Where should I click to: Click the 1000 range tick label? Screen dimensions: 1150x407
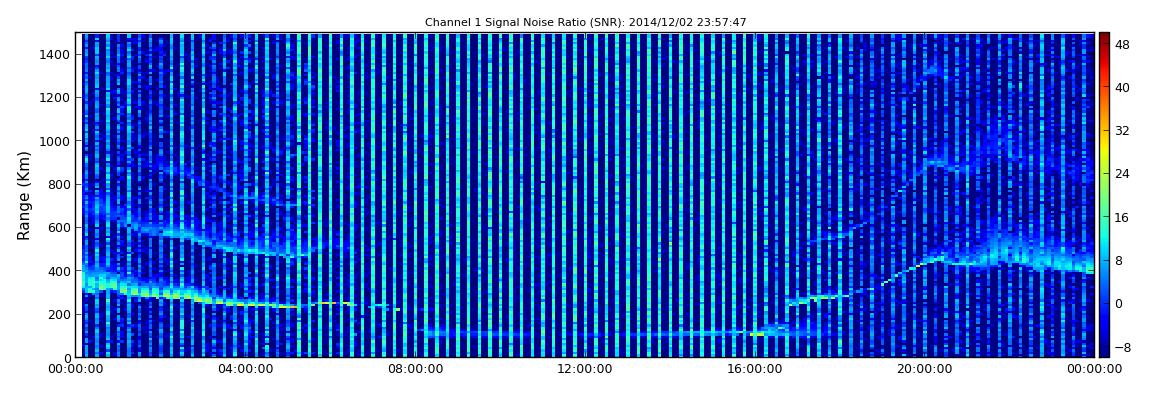pyautogui.click(x=56, y=141)
